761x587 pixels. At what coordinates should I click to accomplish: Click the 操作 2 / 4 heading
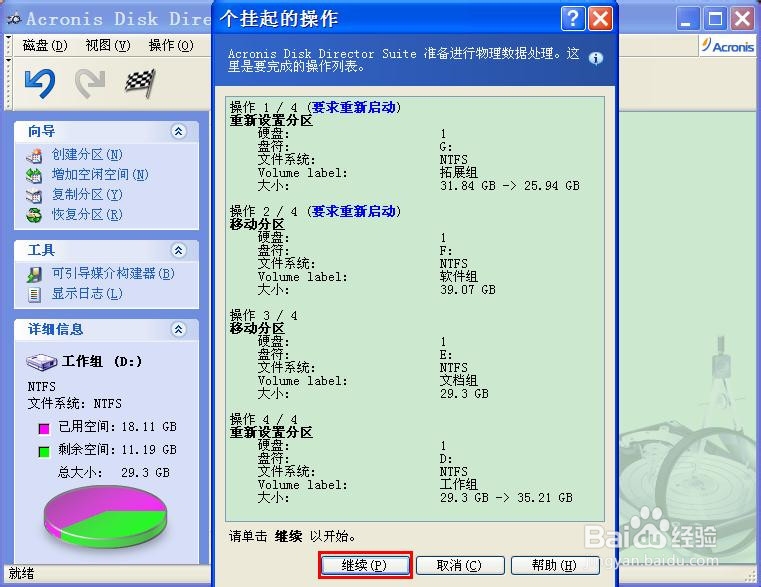coord(315,211)
